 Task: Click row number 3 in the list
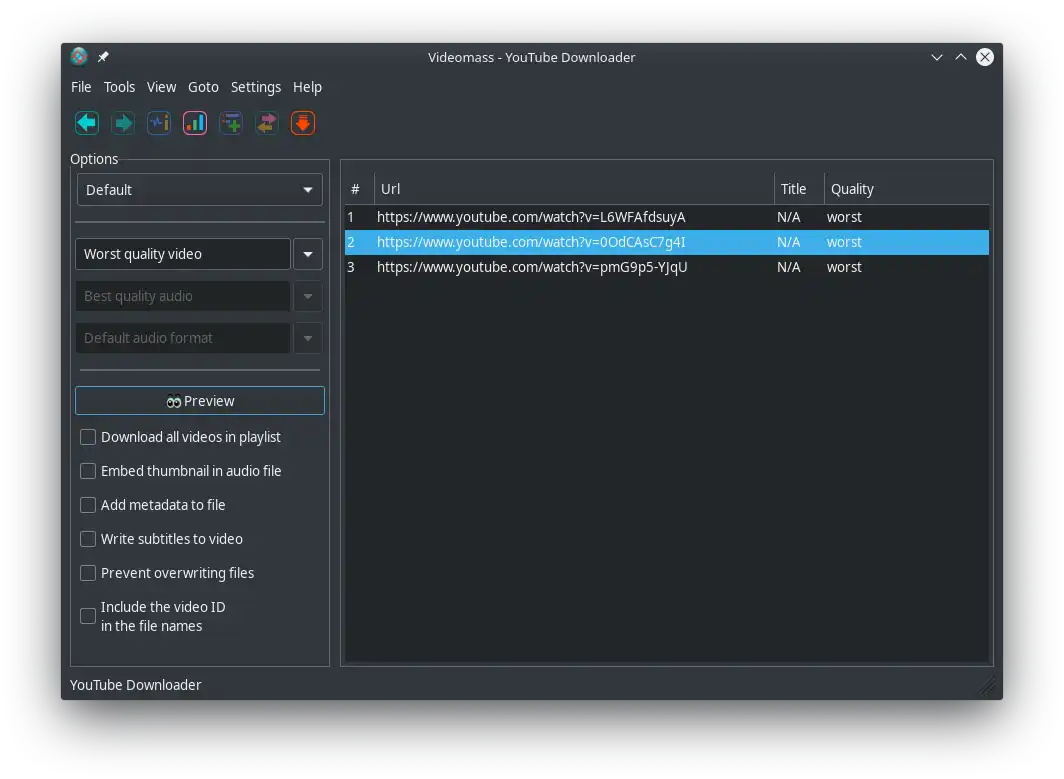coord(351,267)
